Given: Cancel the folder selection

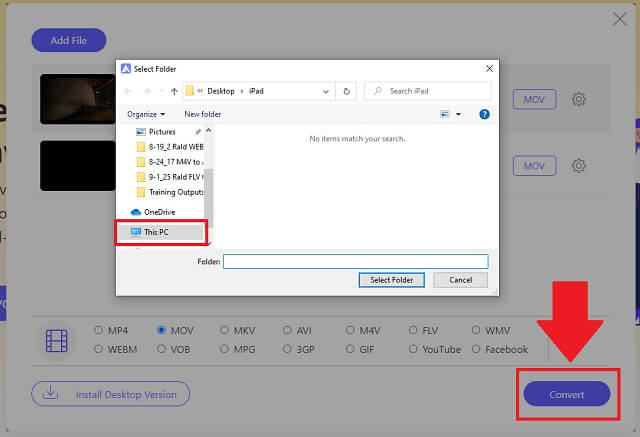Looking at the screenshot, I should 460,280.
